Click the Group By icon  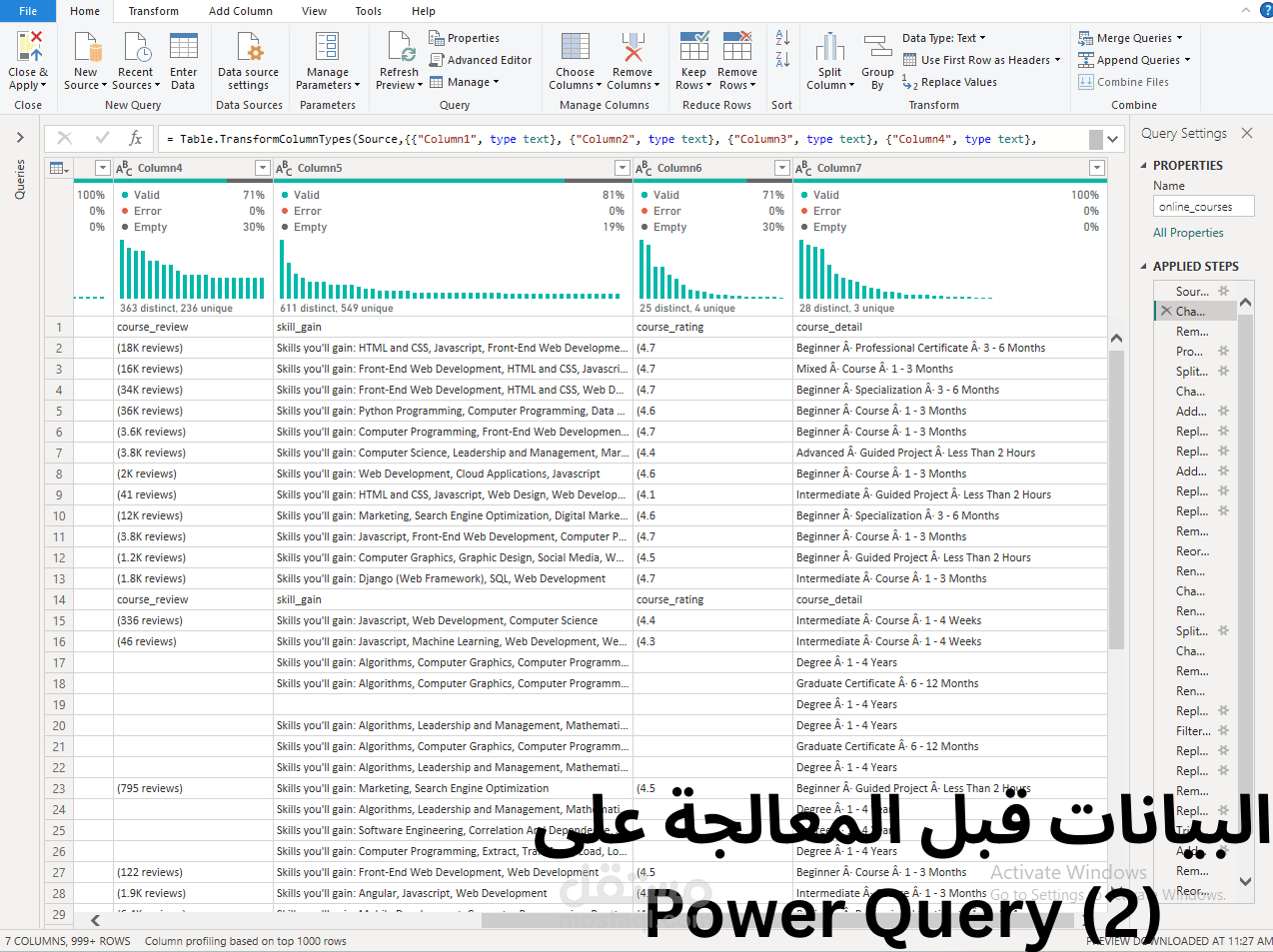(877, 47)
